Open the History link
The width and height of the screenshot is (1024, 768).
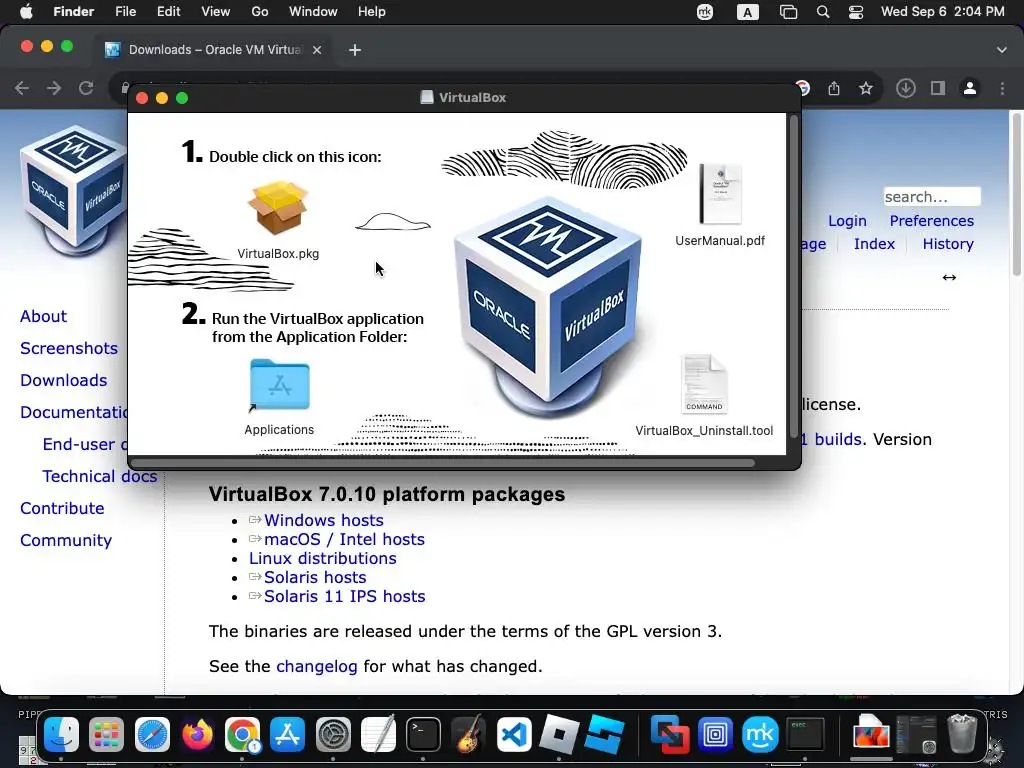coord(948,244)
